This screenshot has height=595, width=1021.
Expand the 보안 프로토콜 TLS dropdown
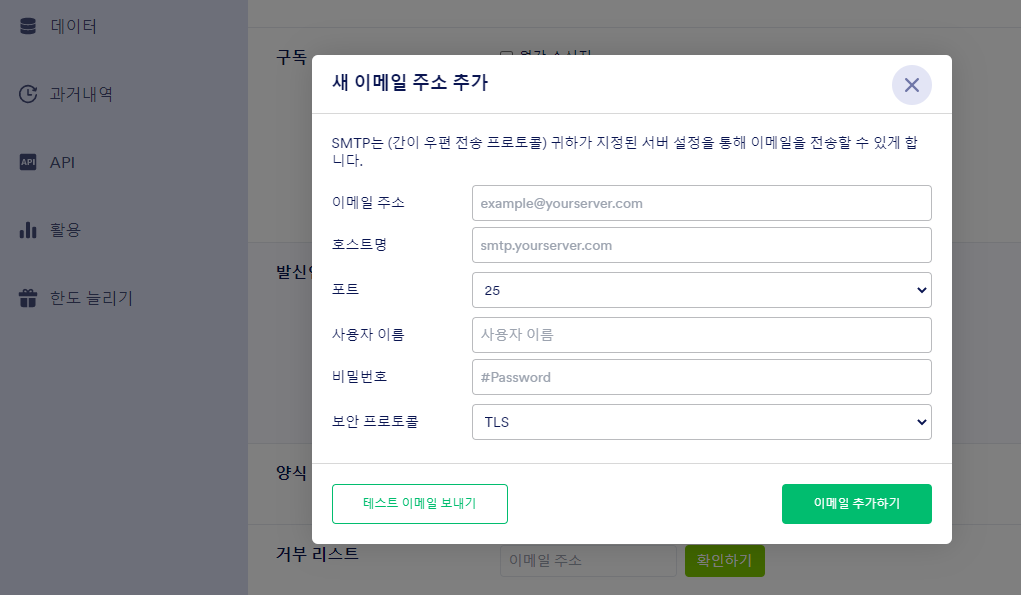(x=701, y=422)
